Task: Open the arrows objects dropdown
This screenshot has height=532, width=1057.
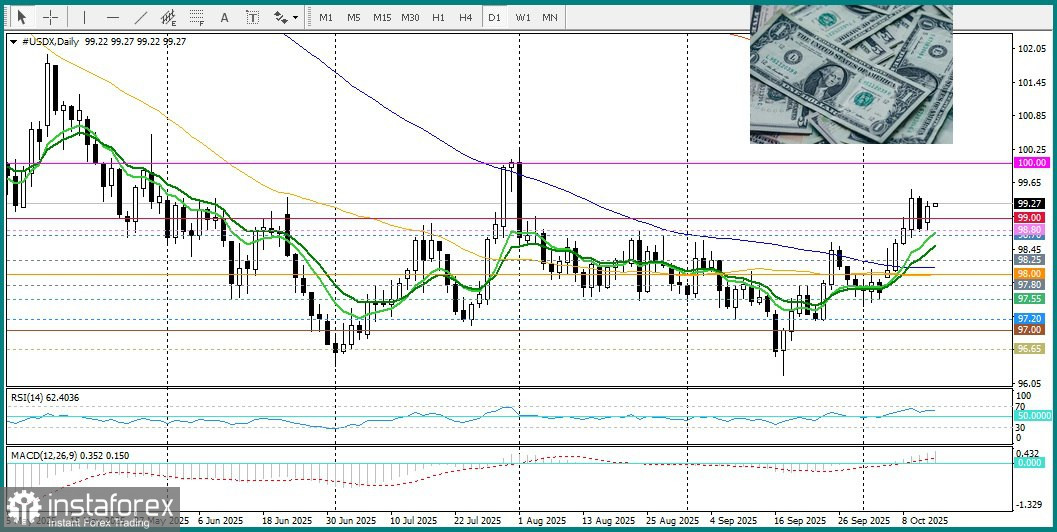Action: (286, 18)
